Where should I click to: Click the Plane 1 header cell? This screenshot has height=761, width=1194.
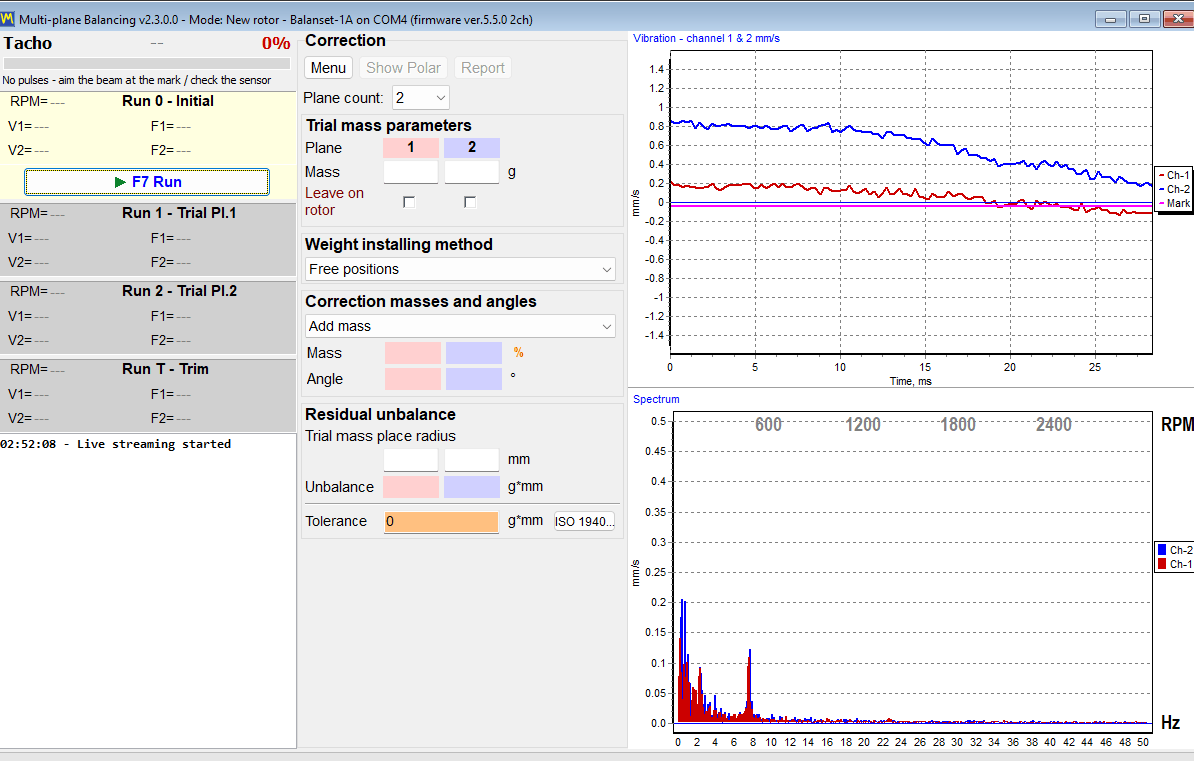click(x=410, y=148)
